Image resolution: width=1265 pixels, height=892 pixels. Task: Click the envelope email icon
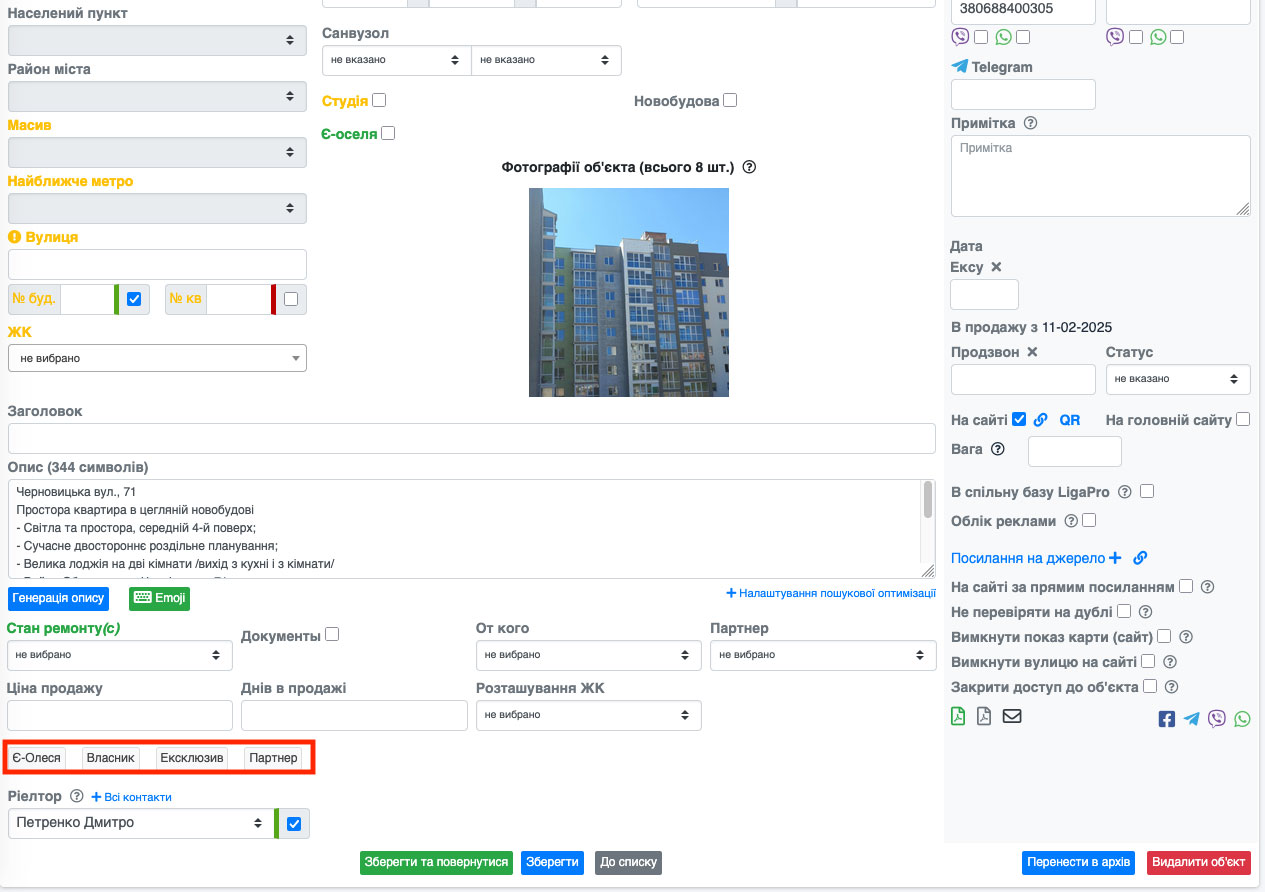(1012, 716)
